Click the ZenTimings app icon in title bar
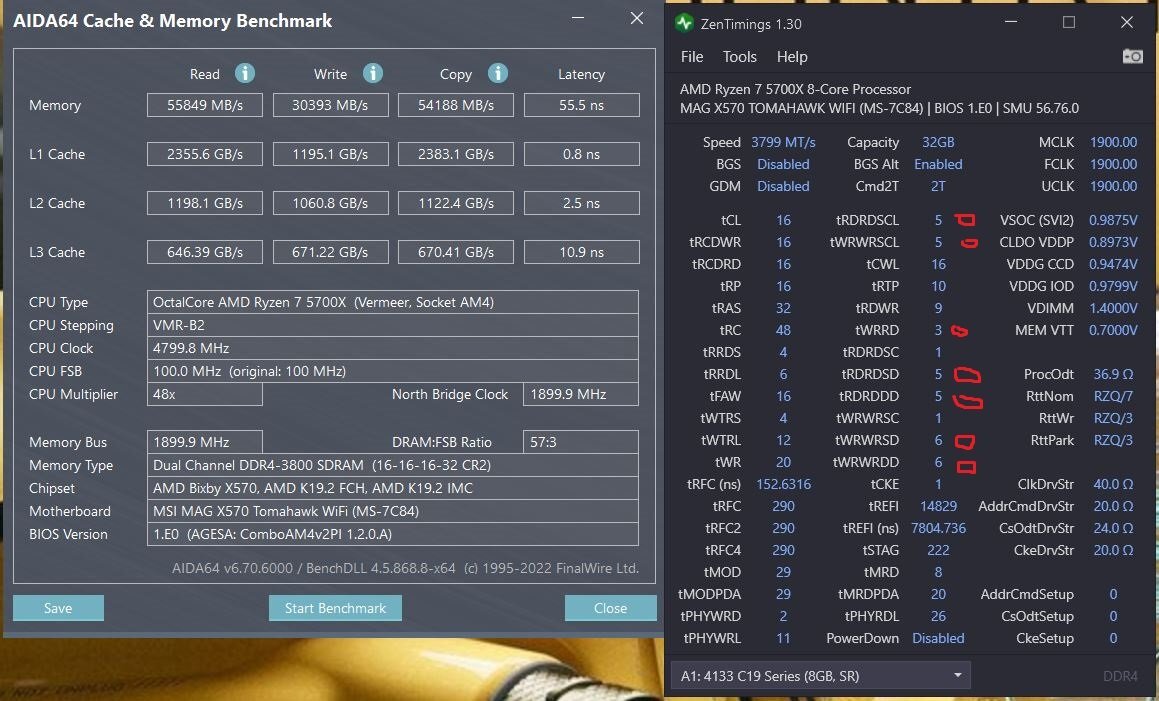This screenshot has height=701, width=1159. (x=684, y=24)
